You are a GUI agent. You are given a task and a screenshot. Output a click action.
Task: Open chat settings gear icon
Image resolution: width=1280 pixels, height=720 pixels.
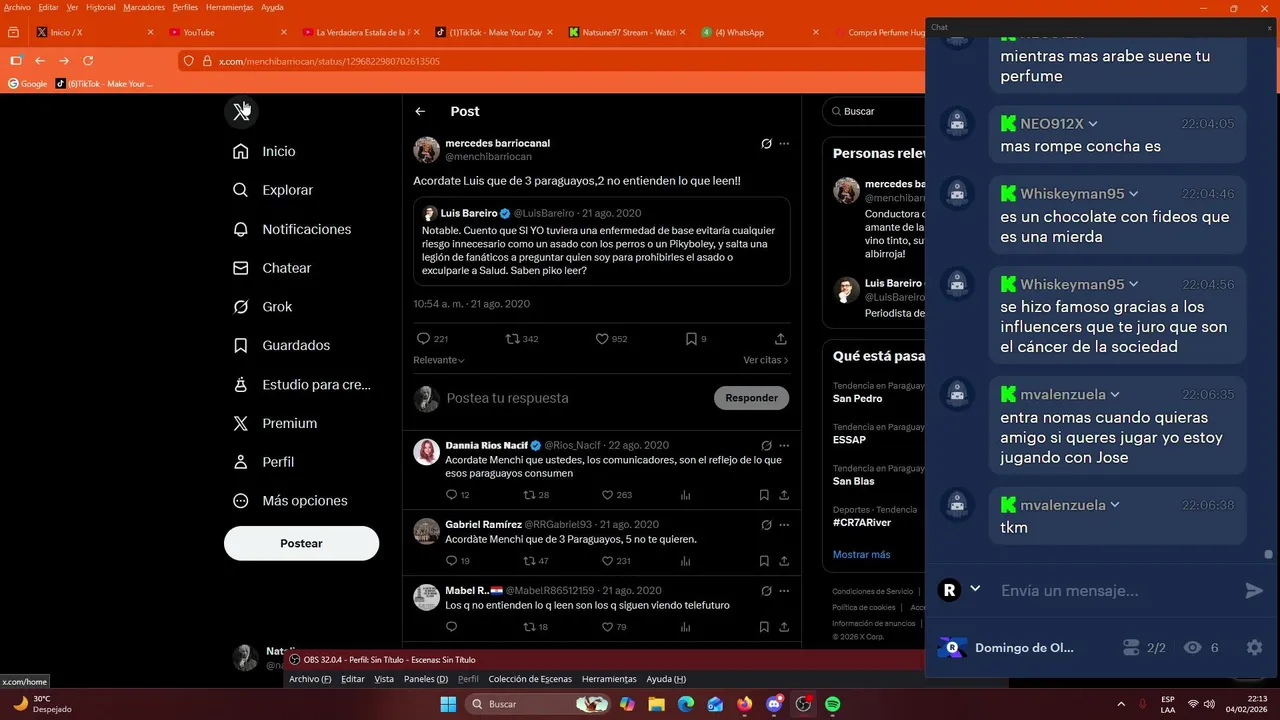click(x=1254, y=648)
